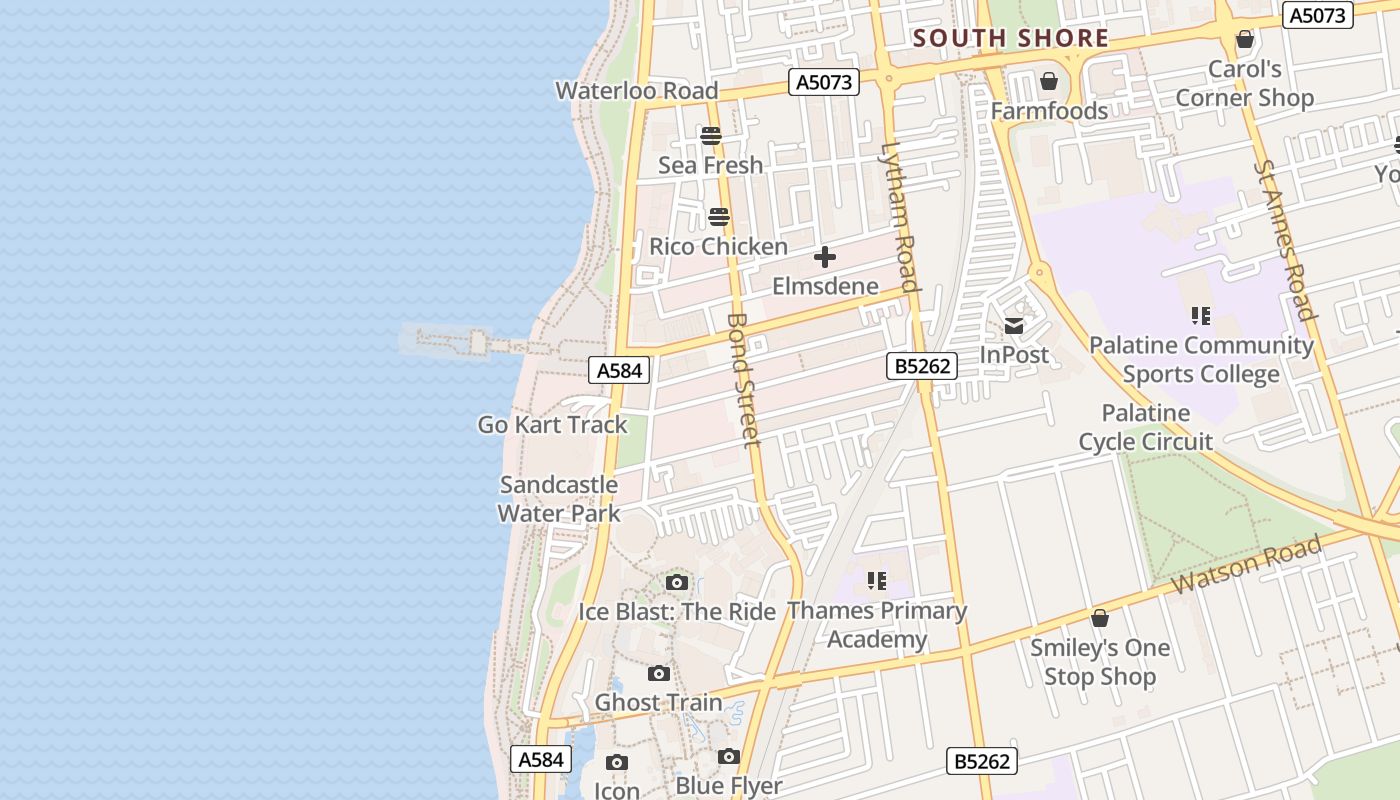Viewport: 1400px width, 800px height.
Task: Select Palatine Community Sports College school icon
Action: click(1201, 316)
